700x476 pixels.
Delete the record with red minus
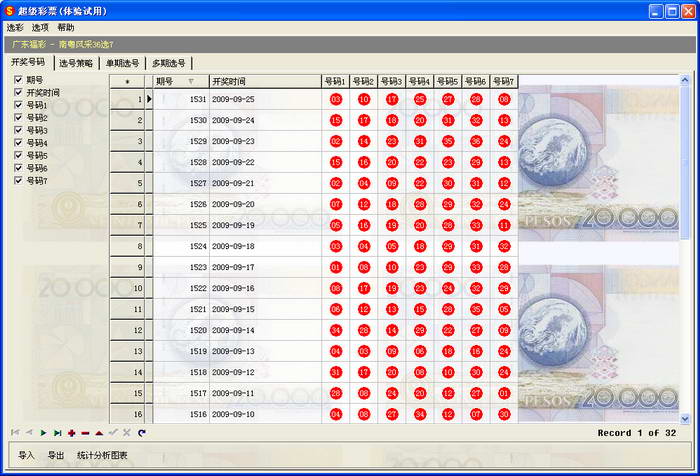(85, 433)
